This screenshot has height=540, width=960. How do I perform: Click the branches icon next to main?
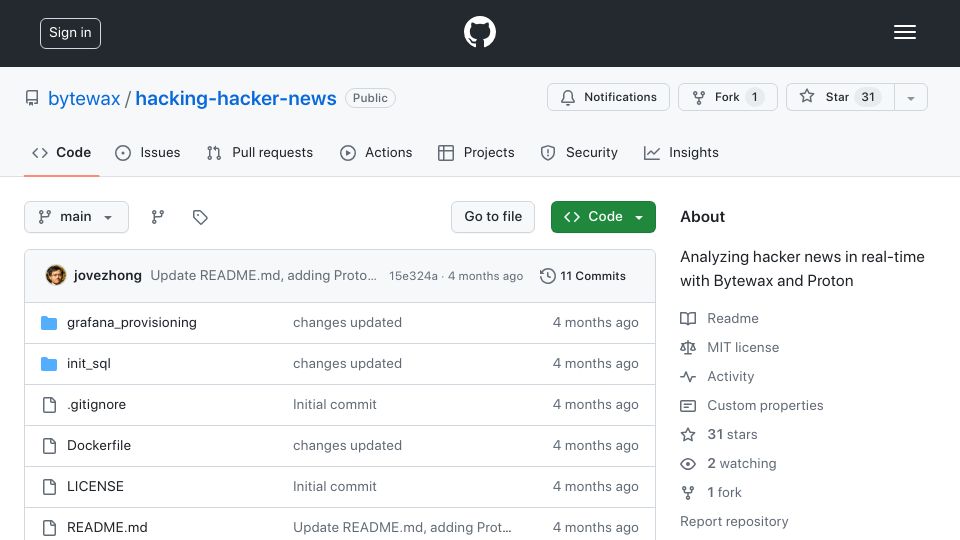pos(158,217)
